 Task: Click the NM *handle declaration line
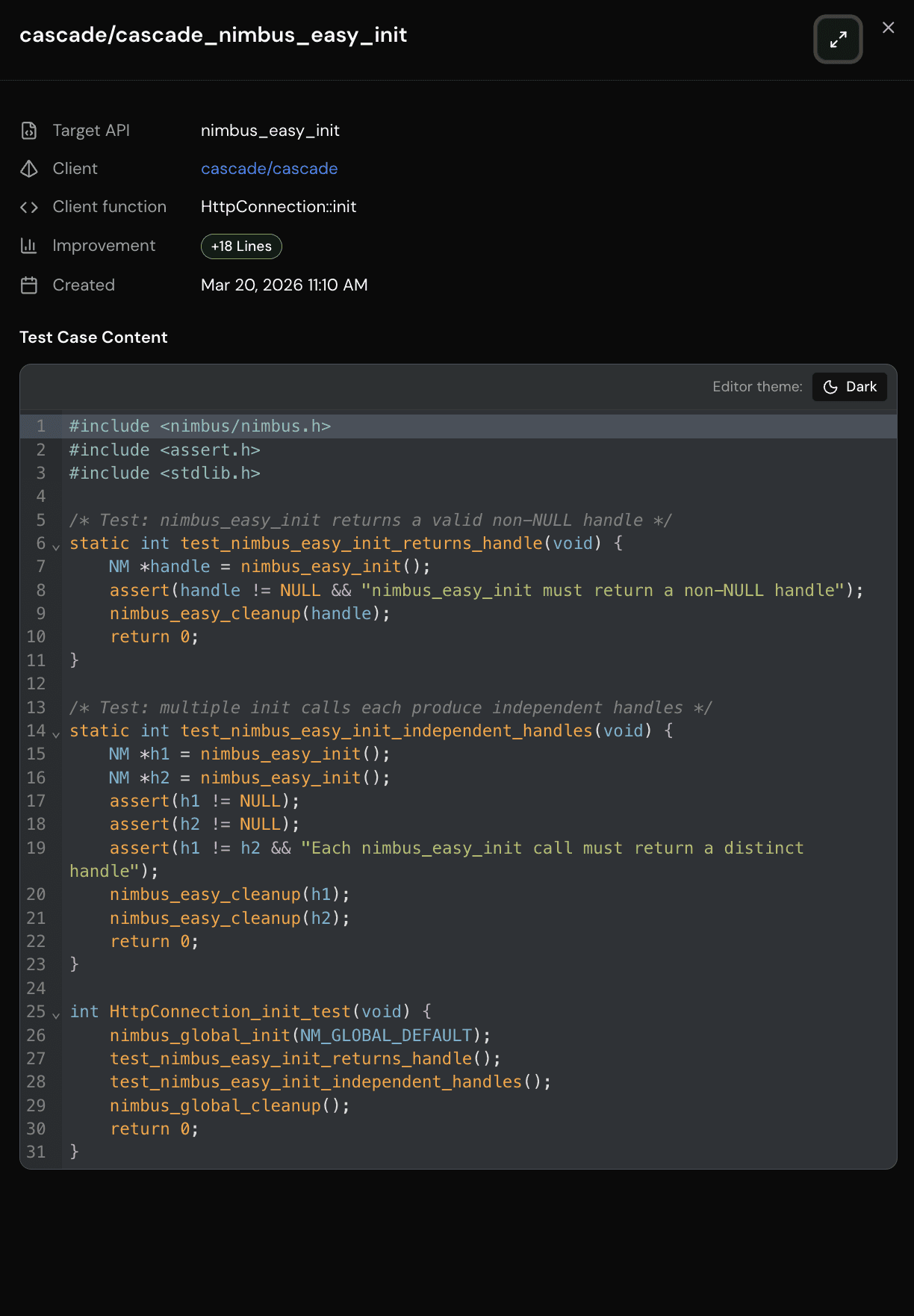point(270,567)
